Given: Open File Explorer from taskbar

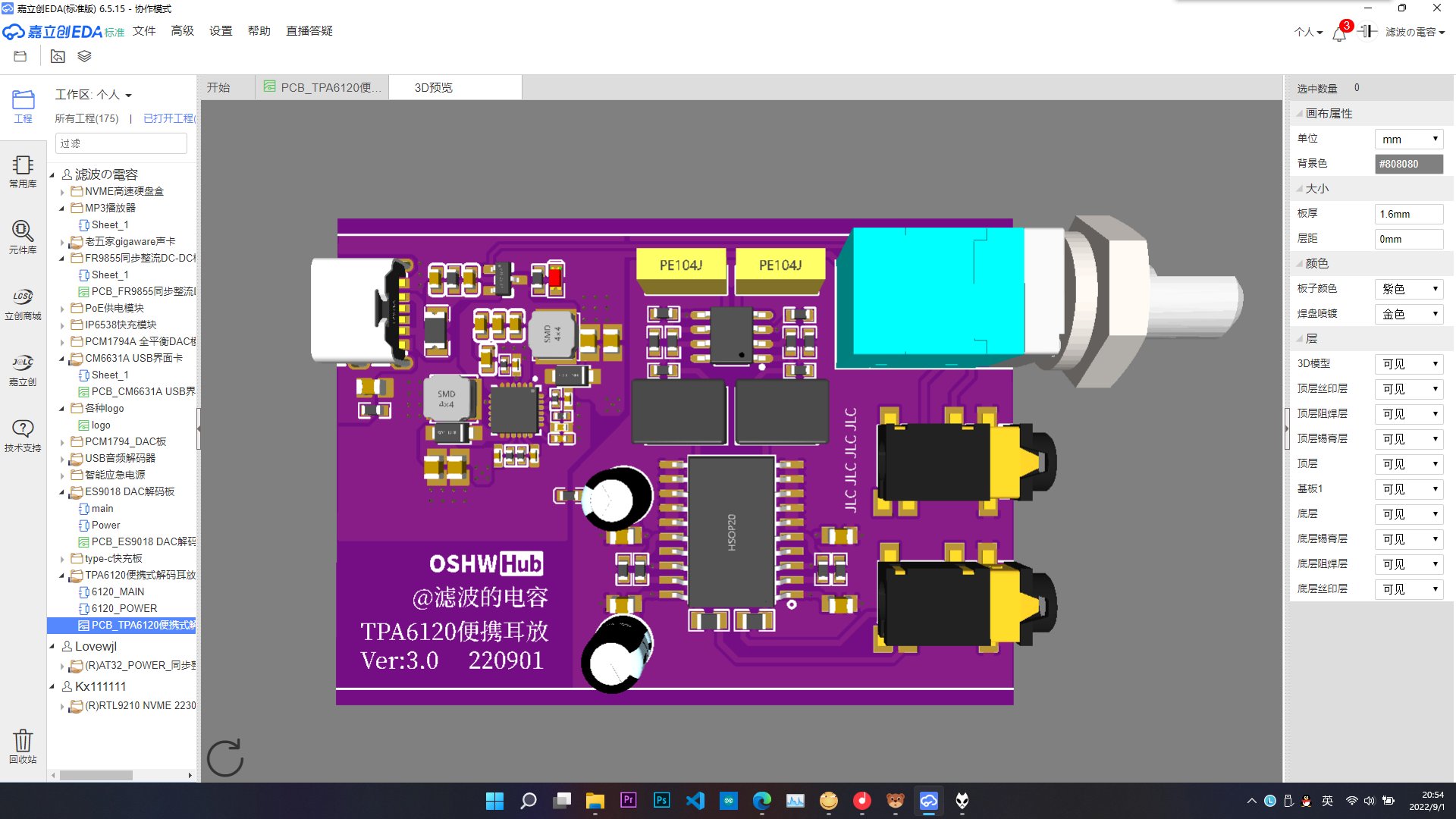Looking at the screenshot, I should [x=595, y=801].
